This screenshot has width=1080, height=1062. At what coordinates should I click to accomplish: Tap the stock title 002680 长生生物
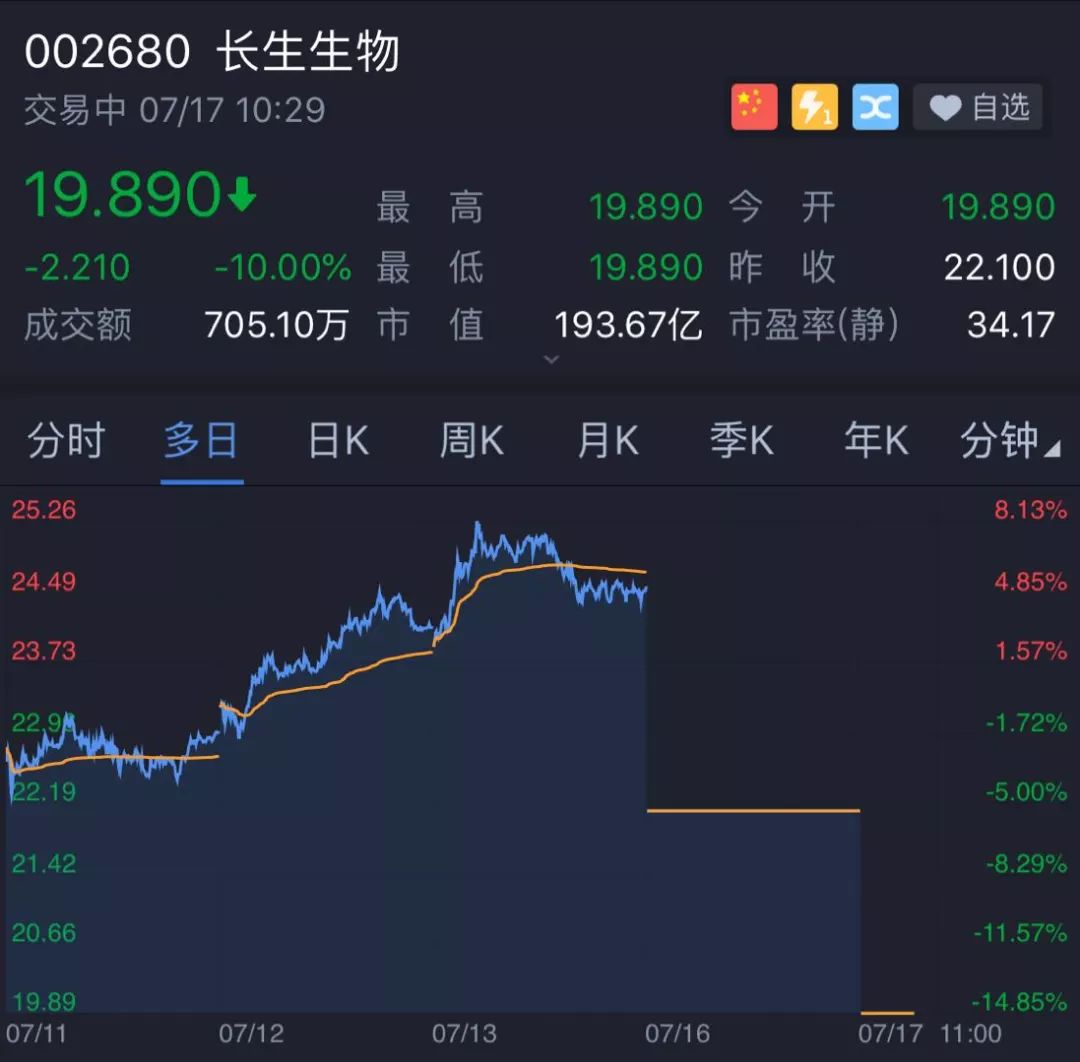pos(211,52)
